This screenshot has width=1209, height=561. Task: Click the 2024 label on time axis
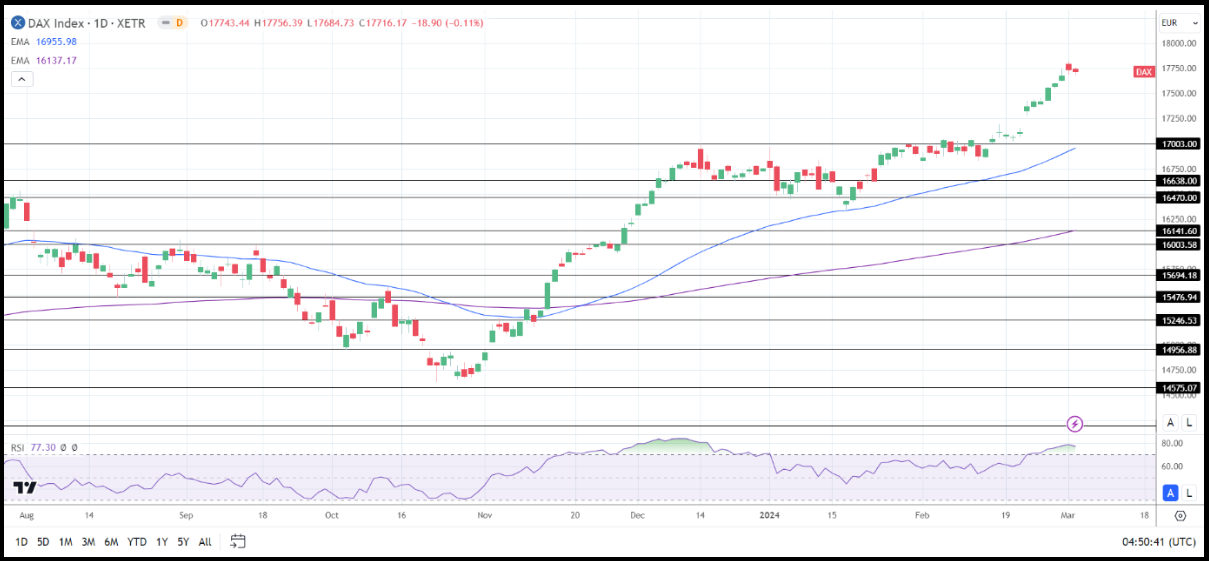[769, 516]
